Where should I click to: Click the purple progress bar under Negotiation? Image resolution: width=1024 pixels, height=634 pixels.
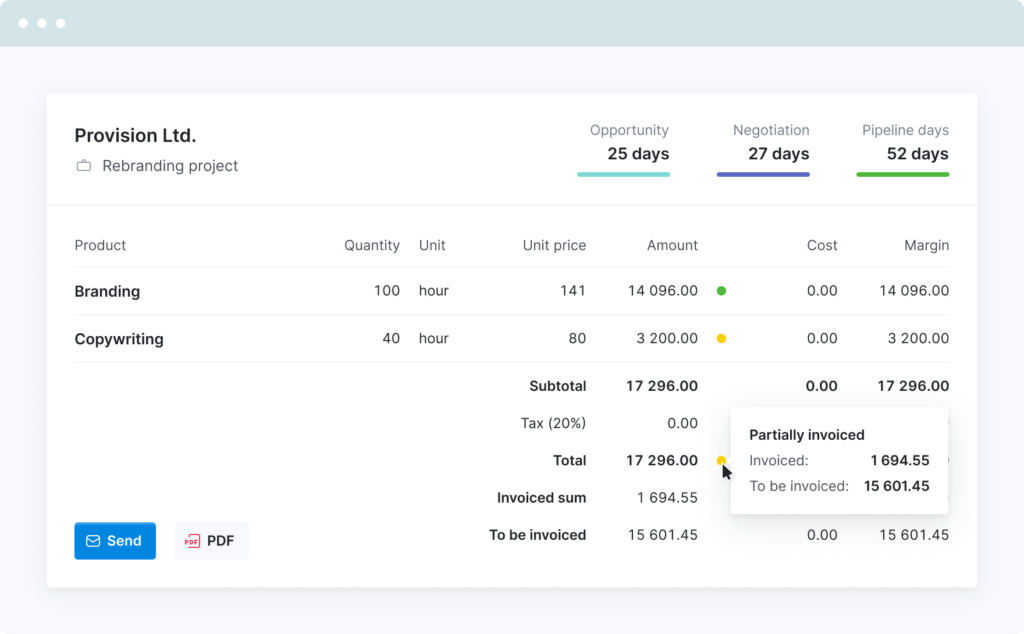pos(763,173)
